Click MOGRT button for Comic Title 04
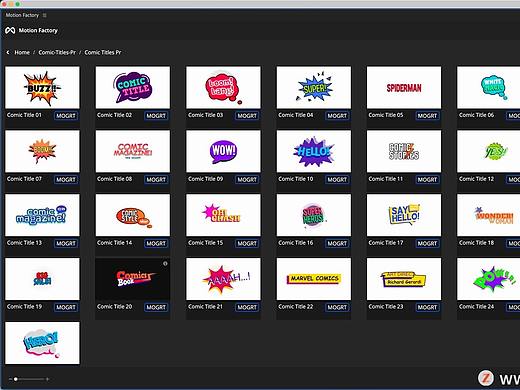Screen dimensions: 520x390 click(x=337, y=116)
